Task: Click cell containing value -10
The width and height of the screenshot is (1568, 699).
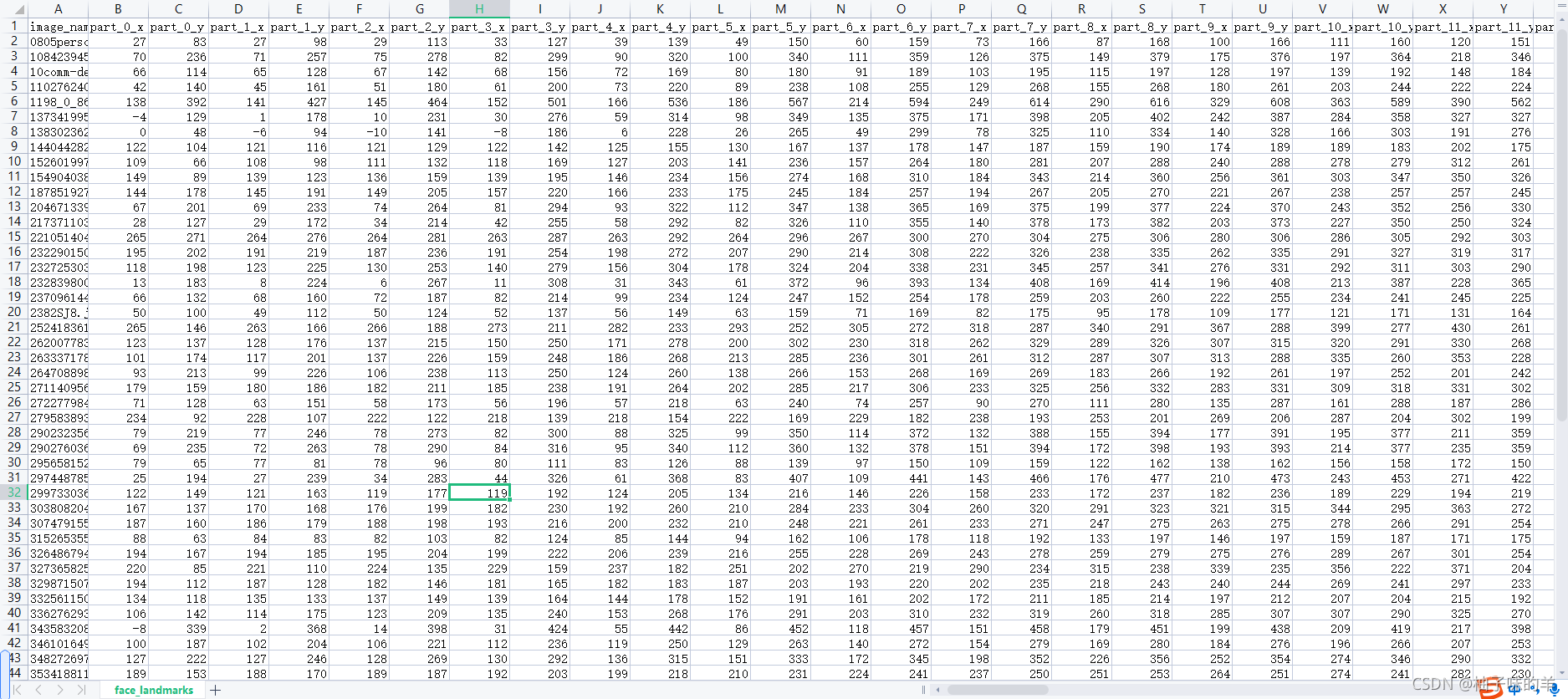Action: click(359, 132)
